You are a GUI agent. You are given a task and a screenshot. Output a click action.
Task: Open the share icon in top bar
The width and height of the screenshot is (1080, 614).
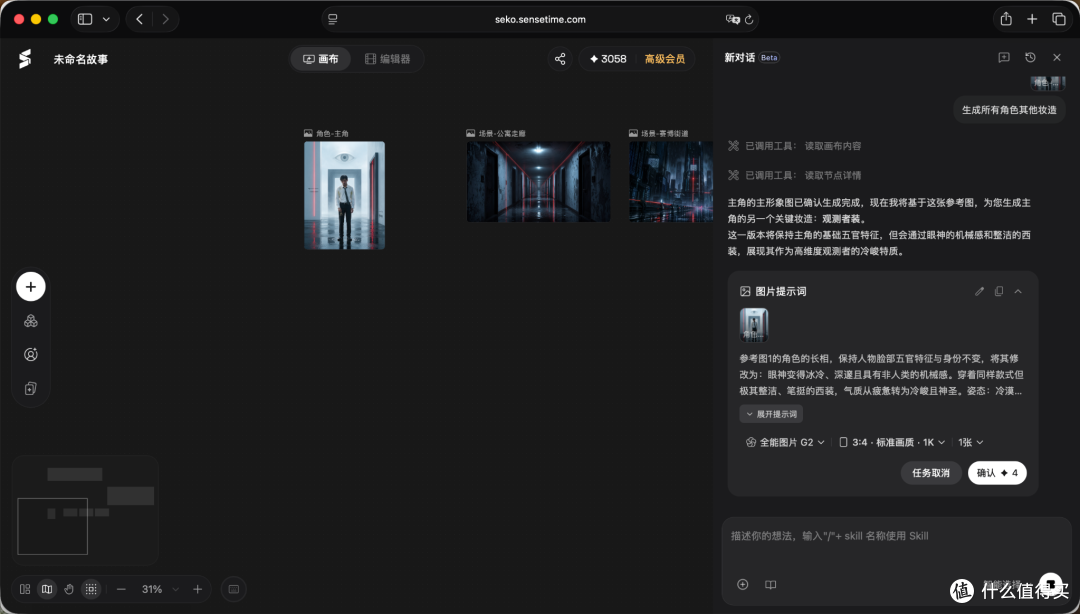(560, 59)
